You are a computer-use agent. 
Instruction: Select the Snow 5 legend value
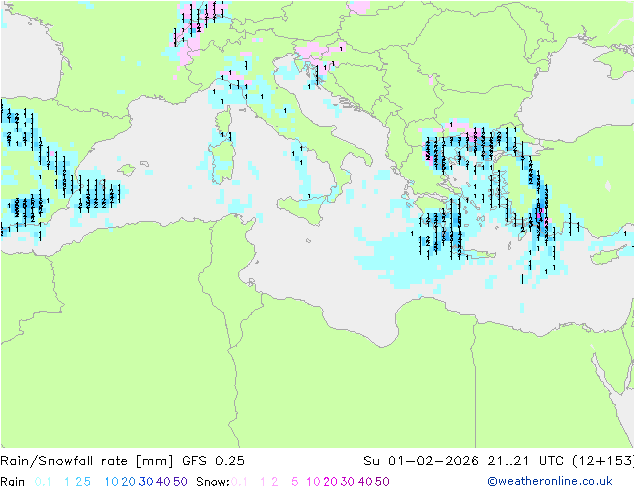point(295,482)
